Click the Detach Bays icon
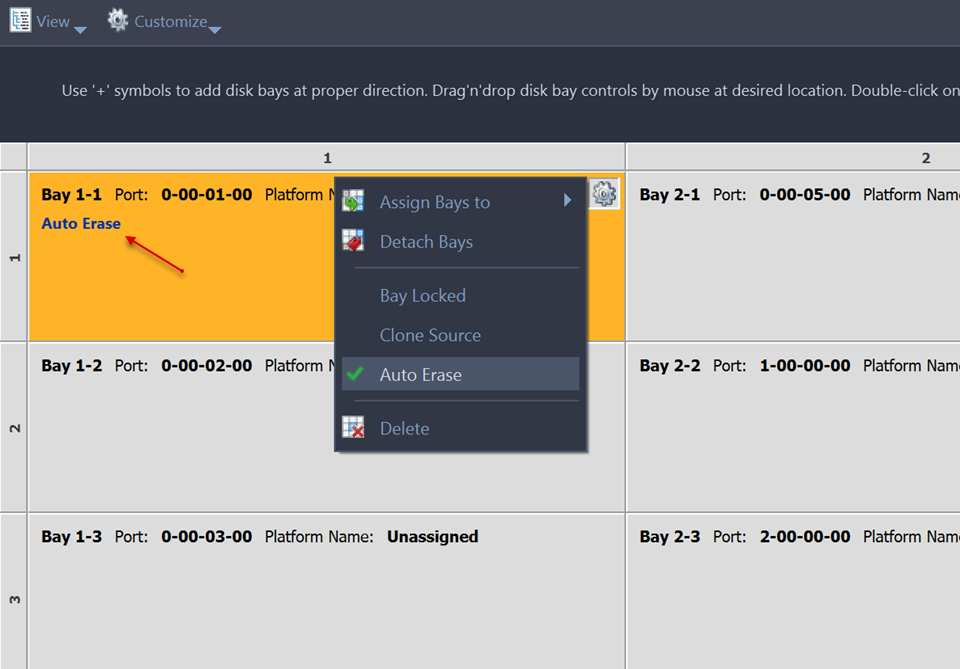This screenshot has height=669, width=960. click(x=353, y=242)
